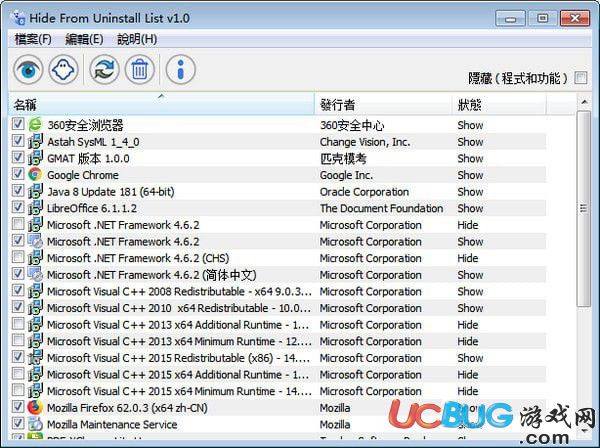Click the vertical scrollbar thumb
Image resolution: width=600 pixels, height=448 pixels.
point(584,209)
